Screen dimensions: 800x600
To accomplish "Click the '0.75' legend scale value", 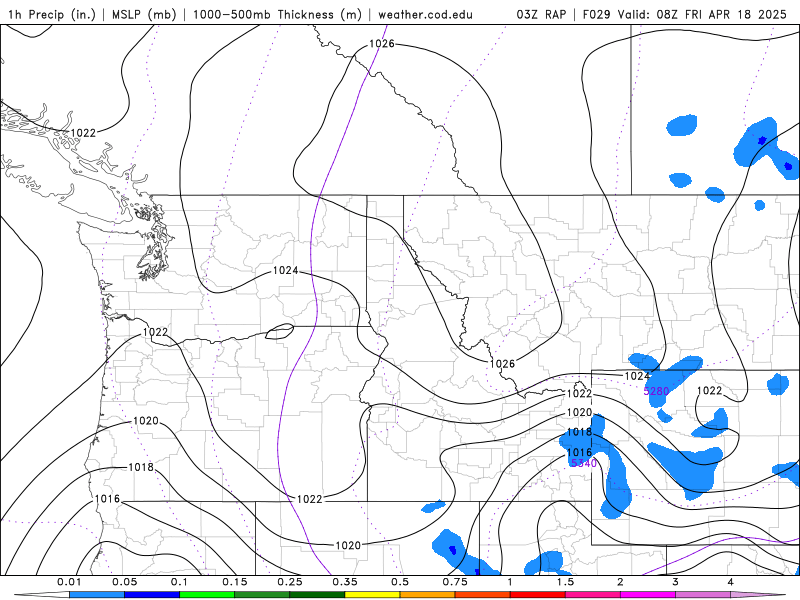I will [x=455, y=582].
